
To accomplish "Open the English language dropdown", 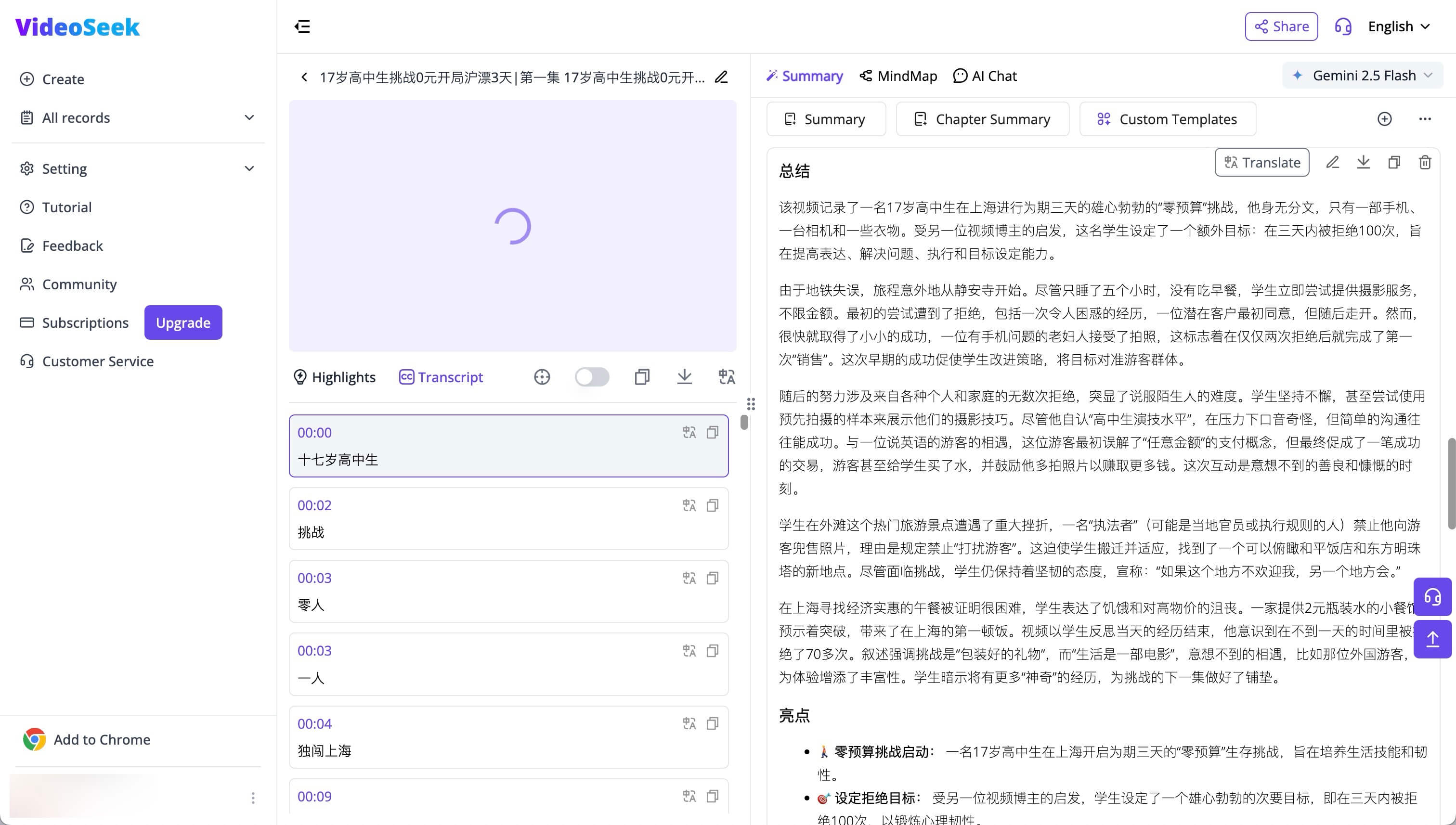I will coord(1399,26).
